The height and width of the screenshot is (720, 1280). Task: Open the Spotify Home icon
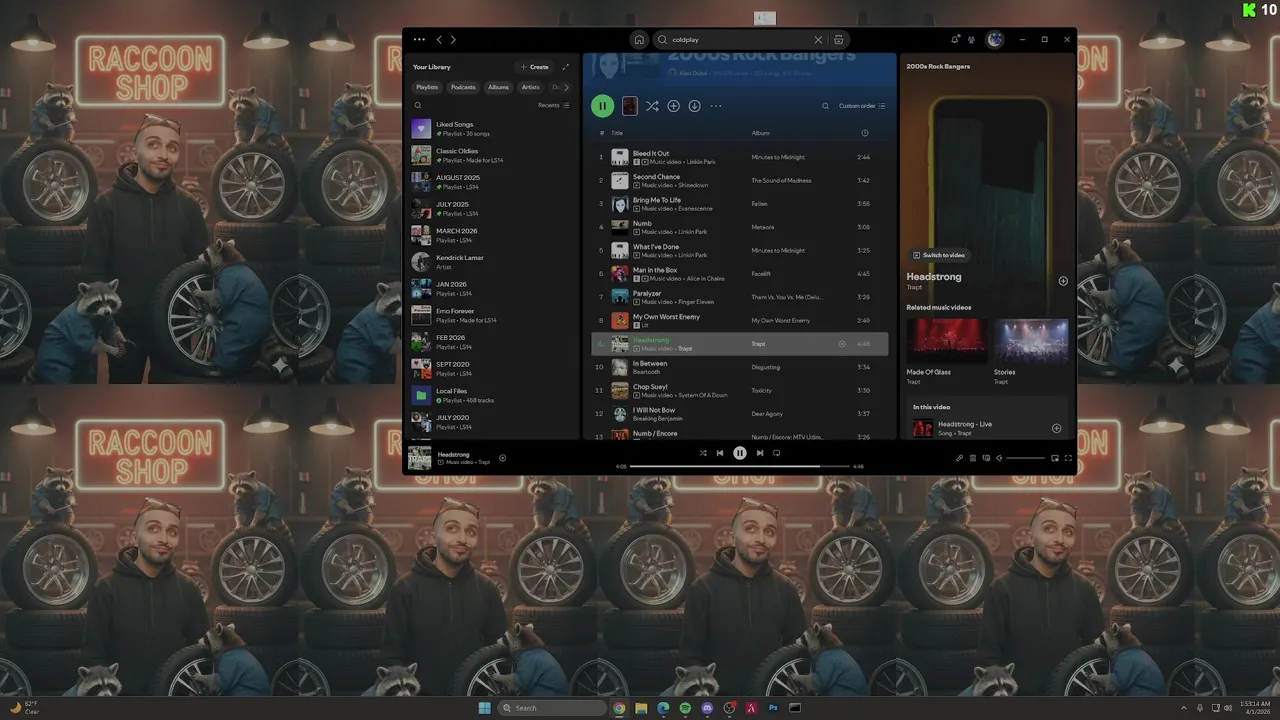(639, 40)
